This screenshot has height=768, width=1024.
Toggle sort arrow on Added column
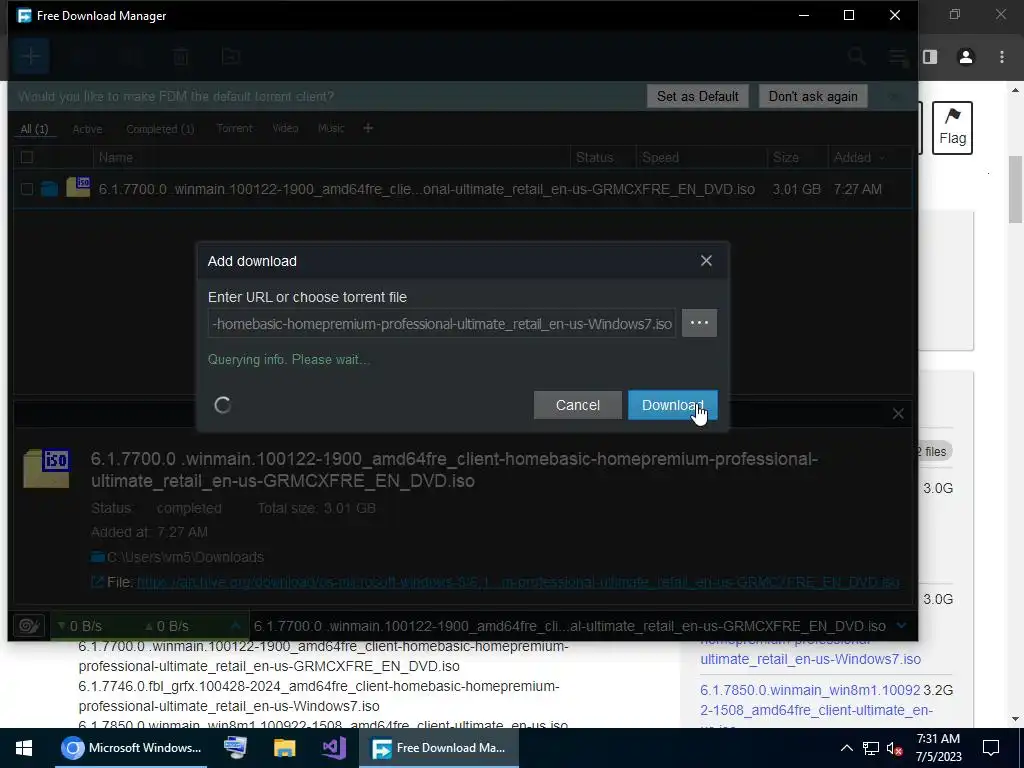click(x=882, y=157)
